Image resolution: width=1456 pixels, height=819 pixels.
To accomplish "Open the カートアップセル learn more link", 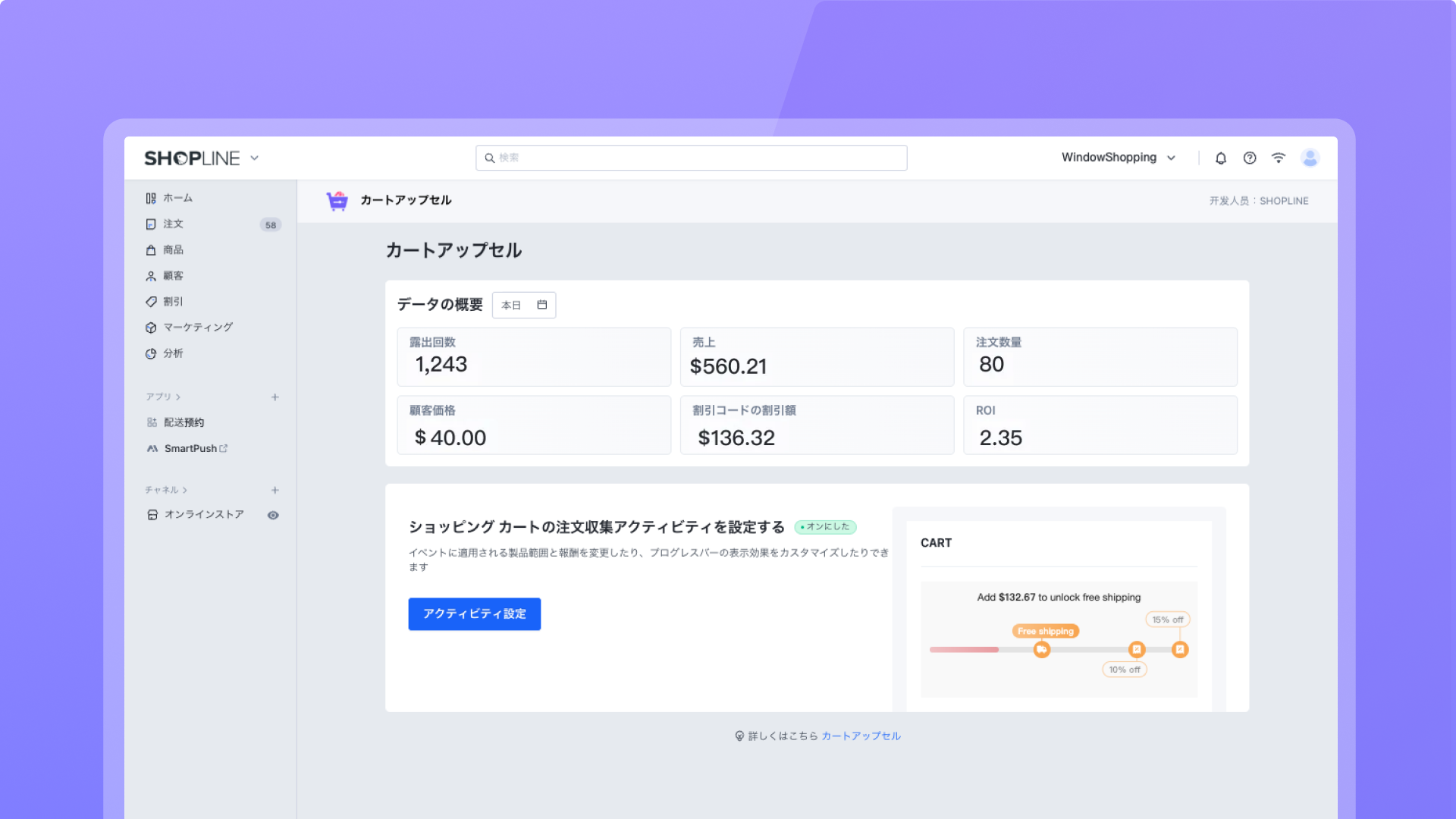I will point(861,736).
